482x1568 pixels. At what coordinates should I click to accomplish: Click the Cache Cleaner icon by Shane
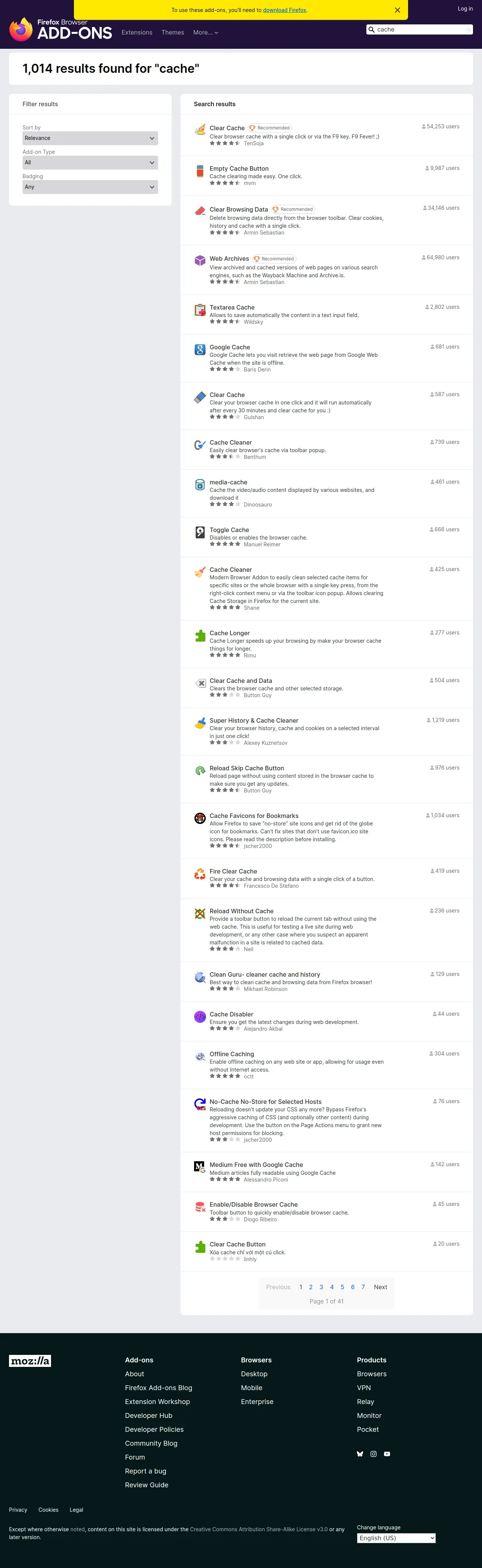point(200,572)
